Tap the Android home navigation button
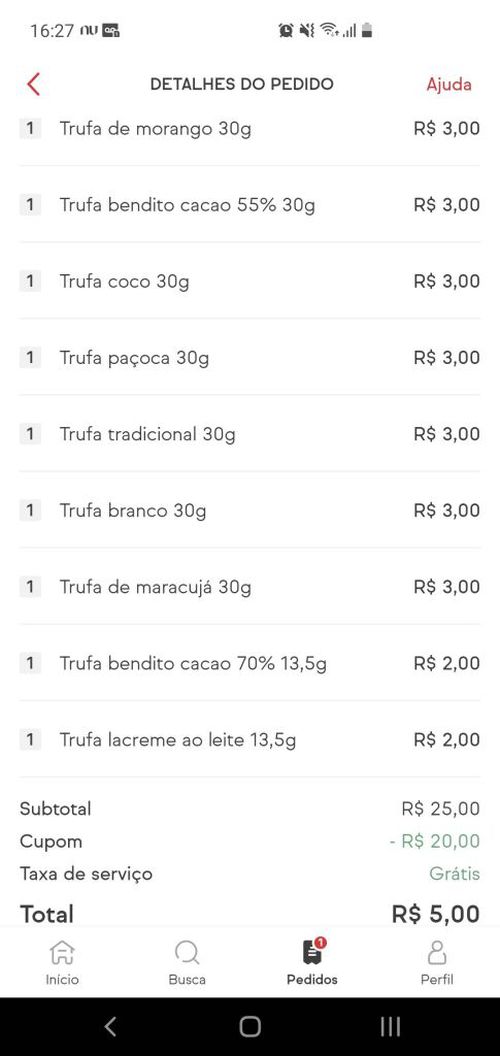Viewport: 500px width, 1056px height. (x=250, y=1026)
